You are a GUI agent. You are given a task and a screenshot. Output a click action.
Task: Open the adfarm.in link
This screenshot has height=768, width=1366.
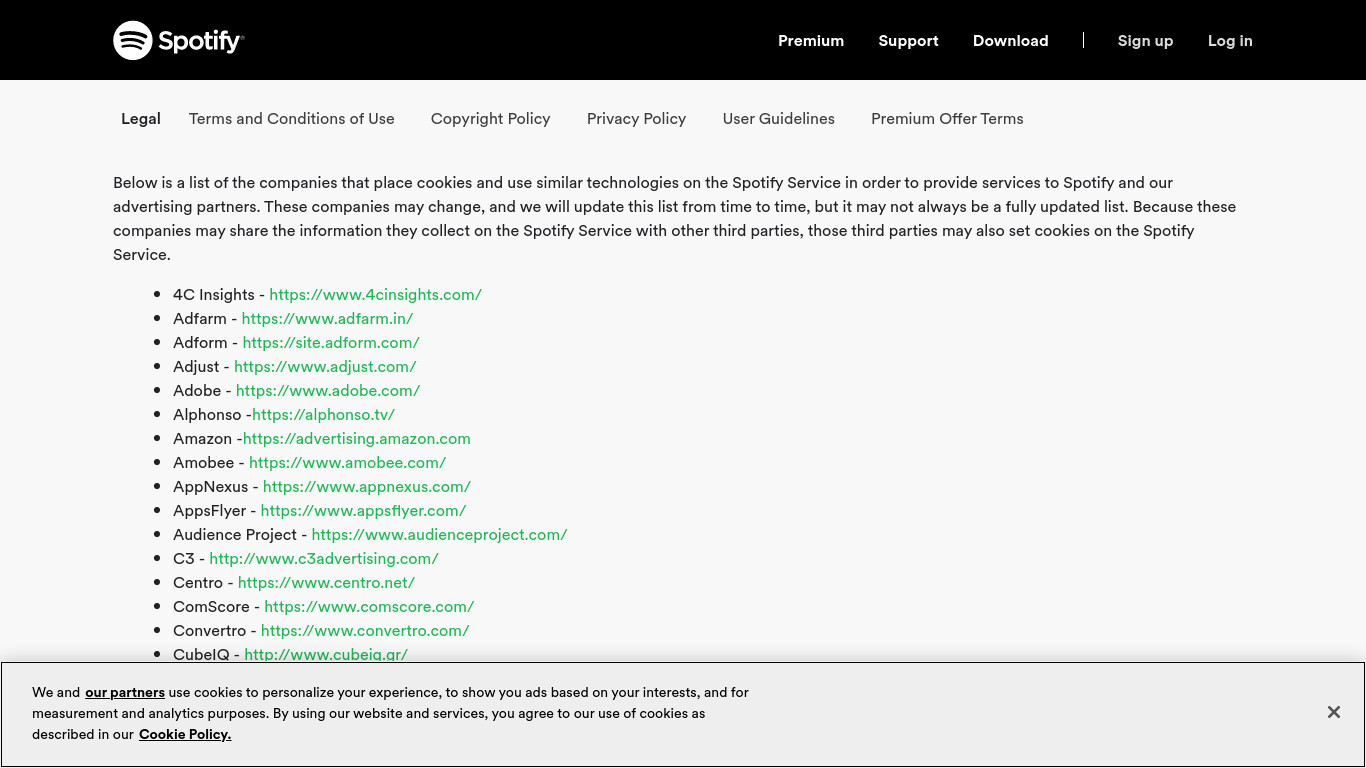pyautogui.click(x=327, y=318)
